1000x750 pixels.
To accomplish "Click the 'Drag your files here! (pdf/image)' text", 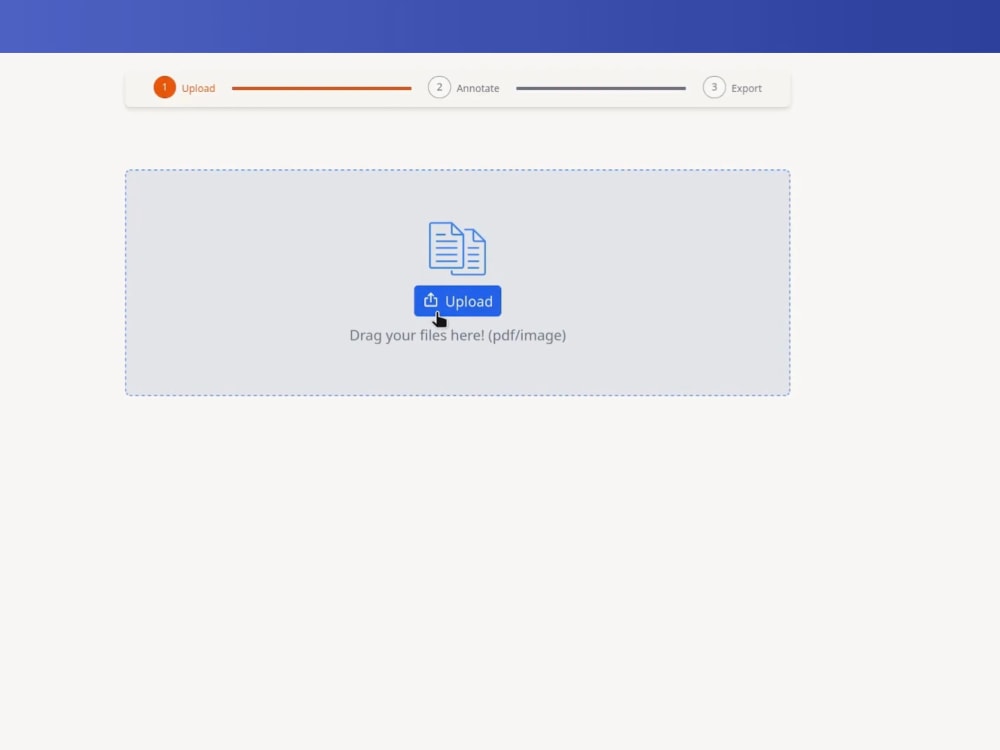I will pyautogui.click(x=457, y=335).
